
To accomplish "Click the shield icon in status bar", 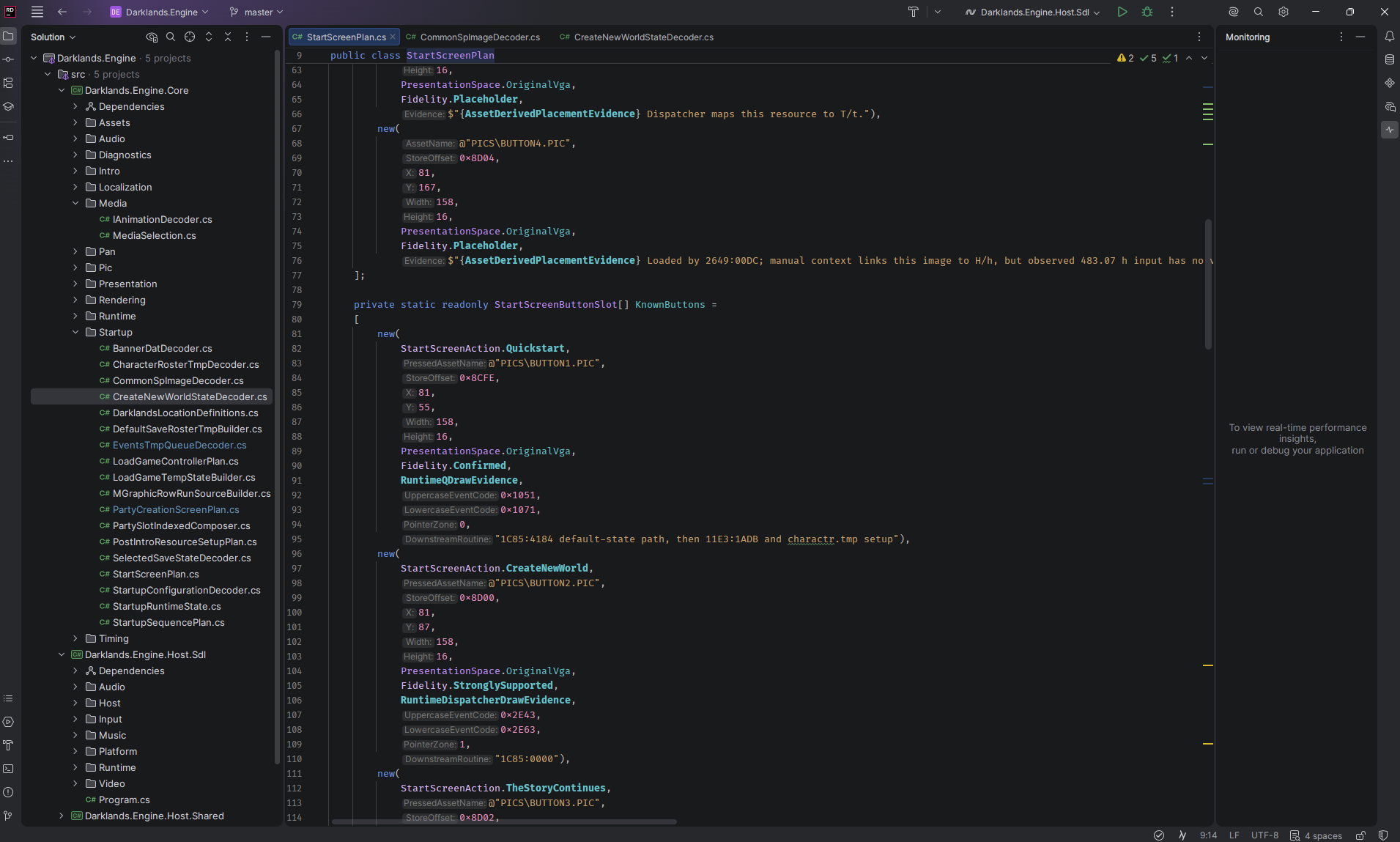I will pos(1383,835).
